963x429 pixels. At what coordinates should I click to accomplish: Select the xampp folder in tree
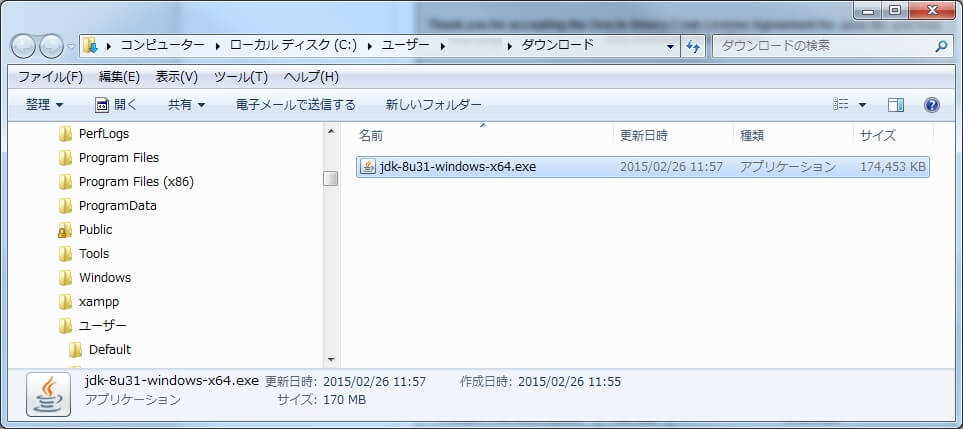point(99,302)
